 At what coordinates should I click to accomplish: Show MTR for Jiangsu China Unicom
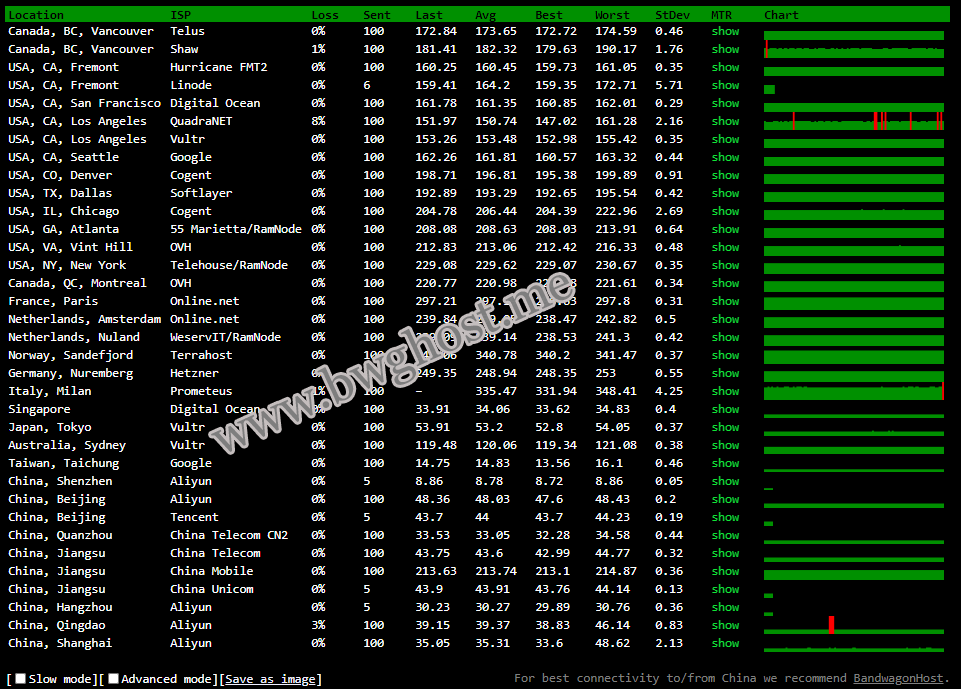[x=725, y=590]
